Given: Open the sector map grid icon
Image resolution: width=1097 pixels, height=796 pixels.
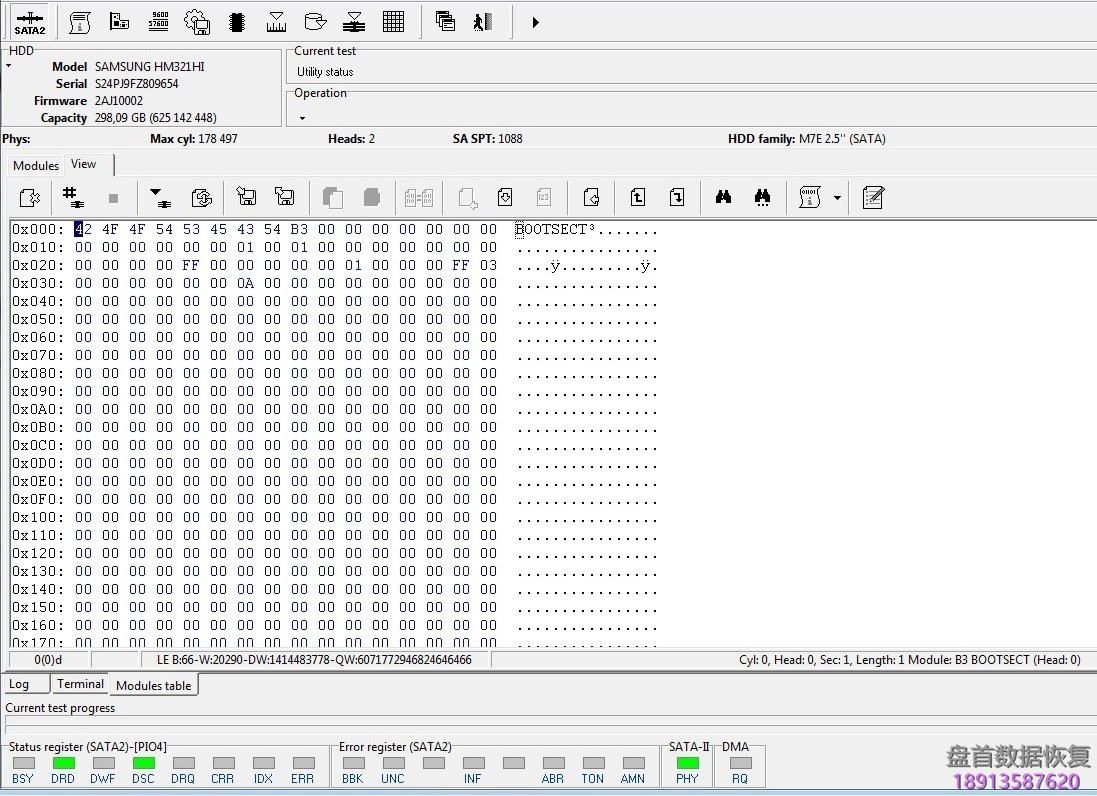Looking at the screenshot, I should point(393,21).
